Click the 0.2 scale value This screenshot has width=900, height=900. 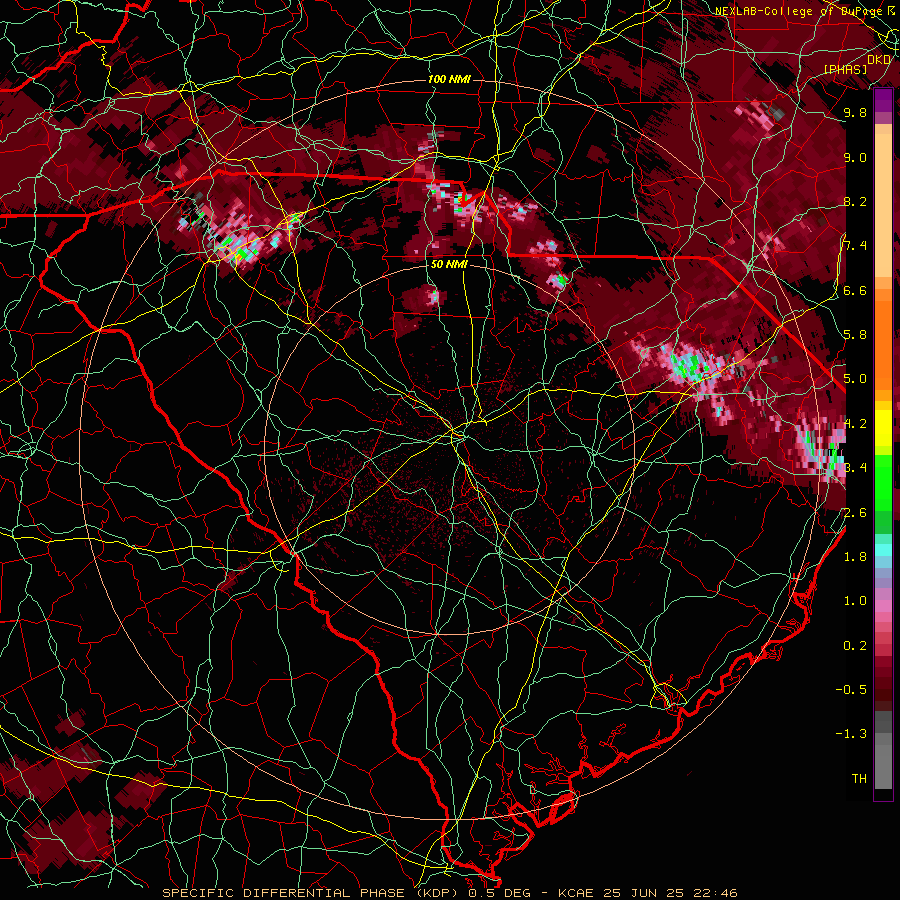tap(855, 646)
